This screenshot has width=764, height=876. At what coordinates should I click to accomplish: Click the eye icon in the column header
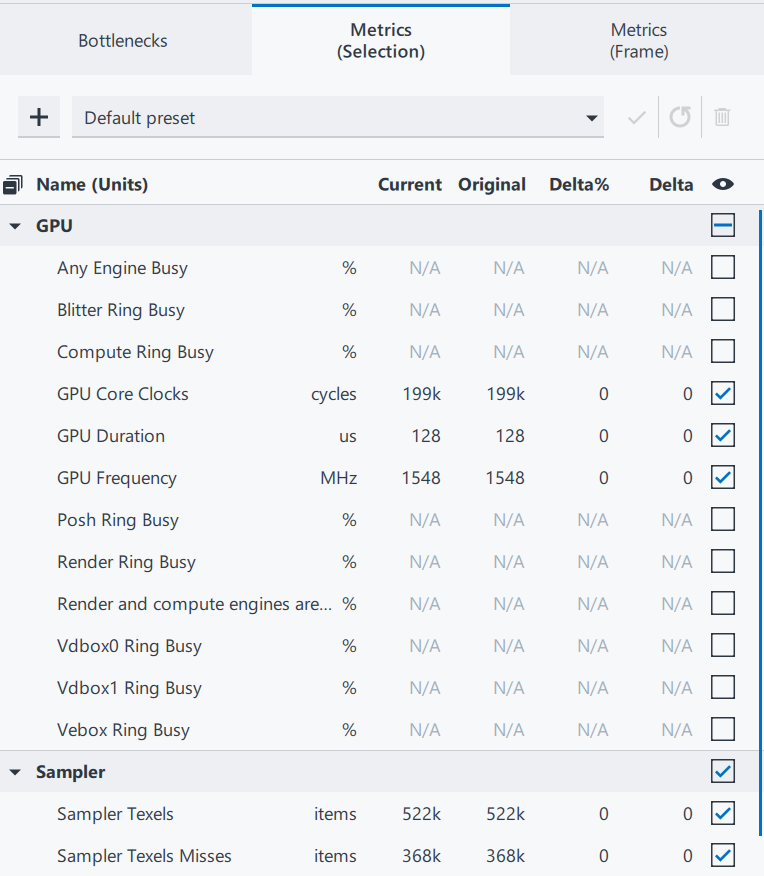click(x=722, y=184)
